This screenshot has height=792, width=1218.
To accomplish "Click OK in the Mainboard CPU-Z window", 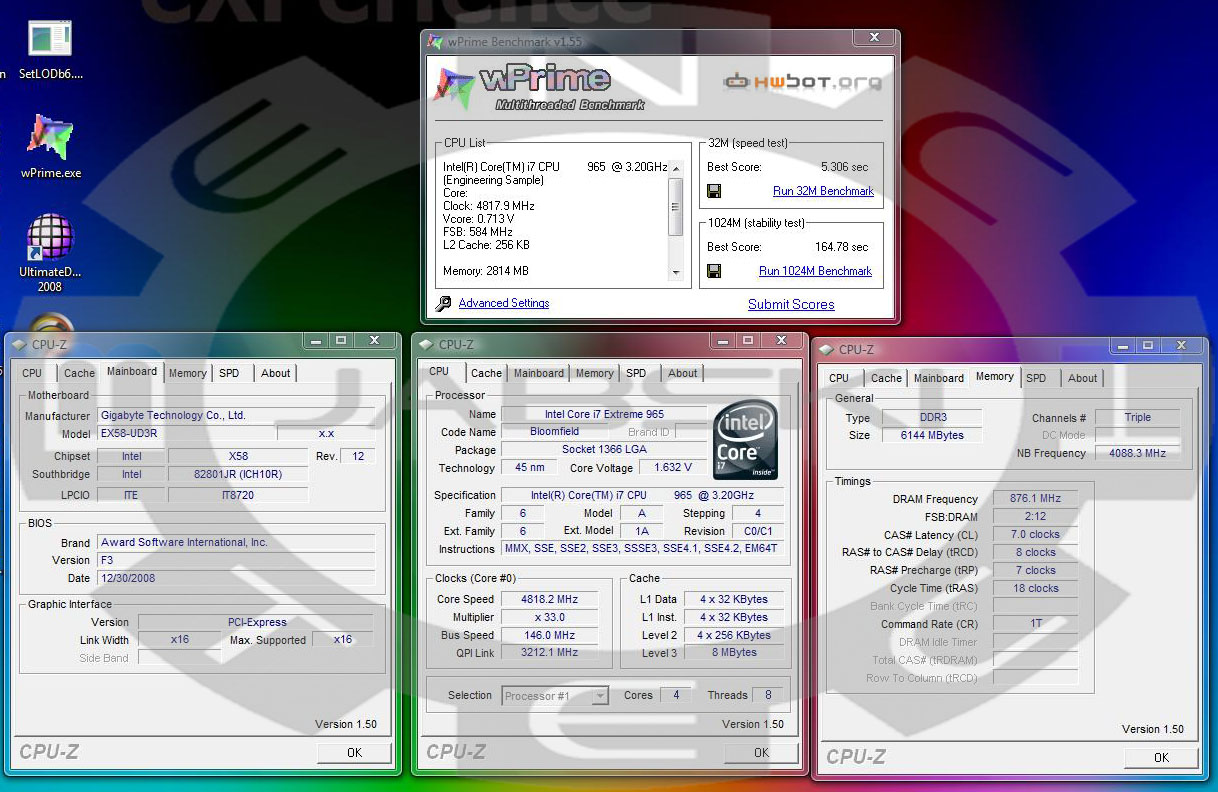I will [x=354, y=752].
